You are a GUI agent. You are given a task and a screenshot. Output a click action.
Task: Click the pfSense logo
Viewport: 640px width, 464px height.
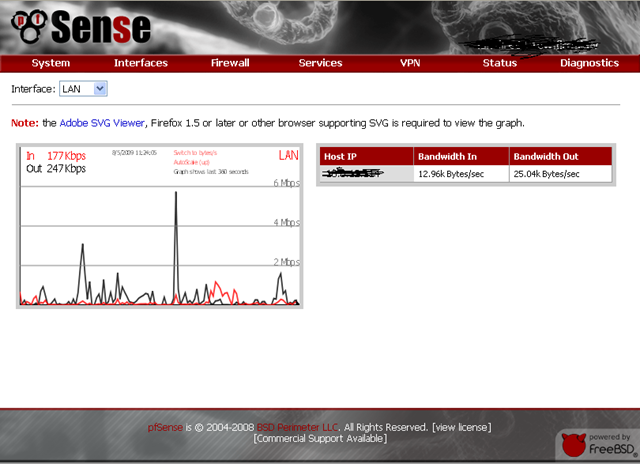[81, 27]
